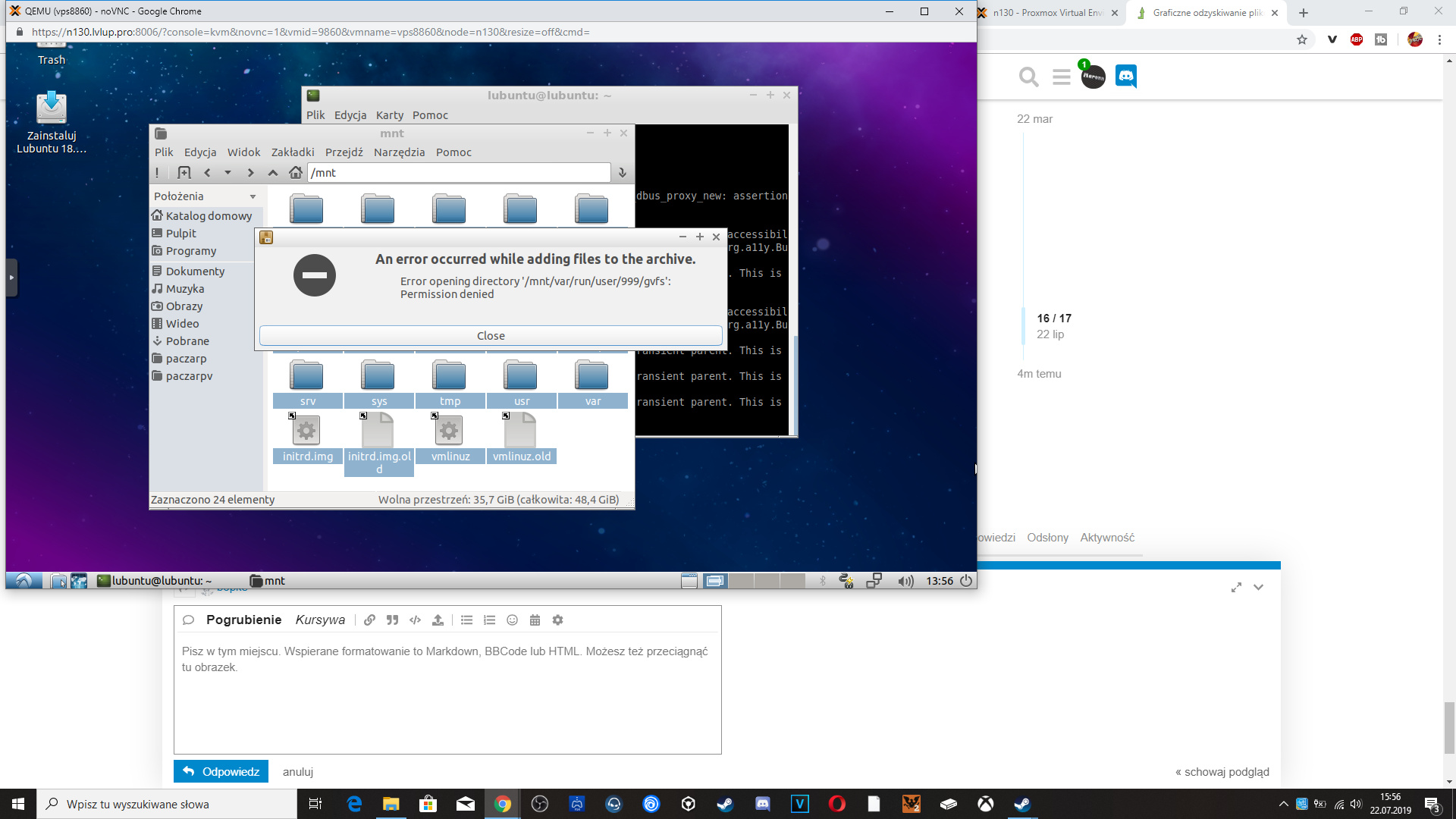Click the Odpowiedz reply button
This screenshot has height=819, width=1456.
(x=221, y=771)
